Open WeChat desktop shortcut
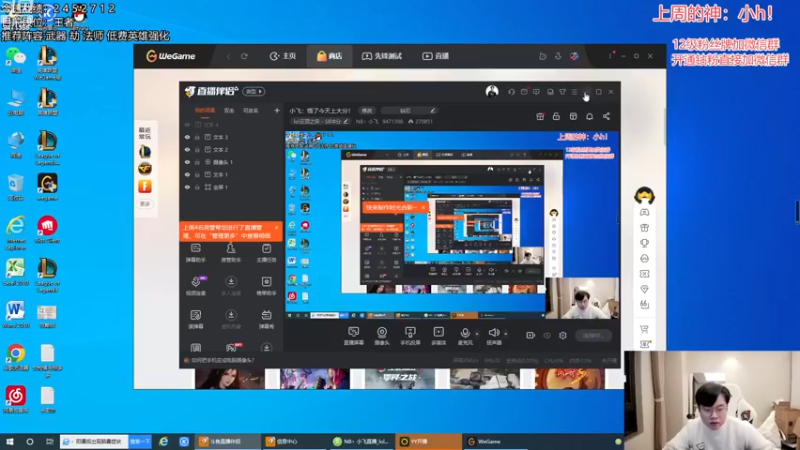The width and height of the screenshot is (800, 450). click(x=16, y=60)
